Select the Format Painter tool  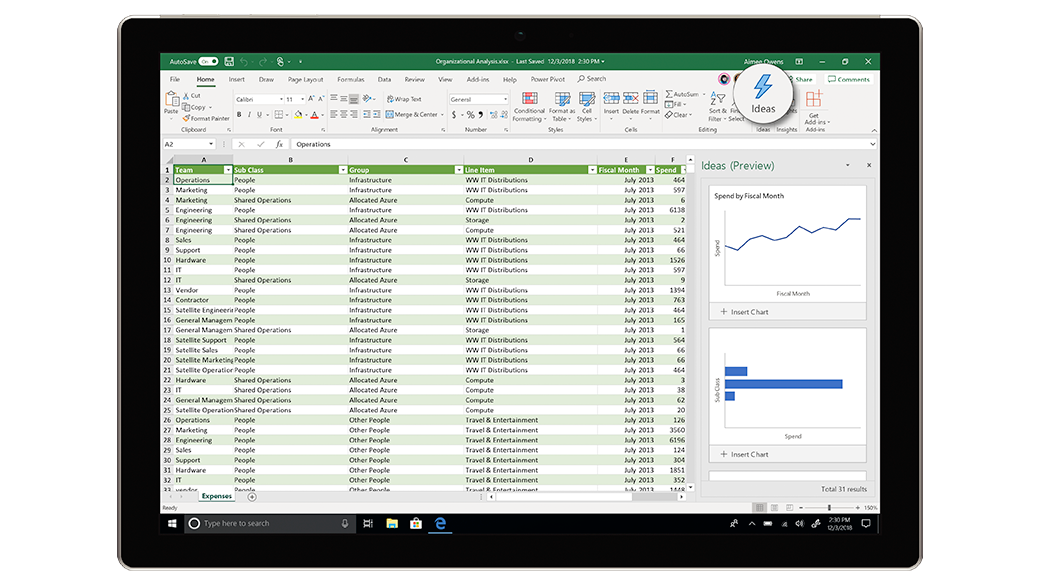(x=206, y=118)
